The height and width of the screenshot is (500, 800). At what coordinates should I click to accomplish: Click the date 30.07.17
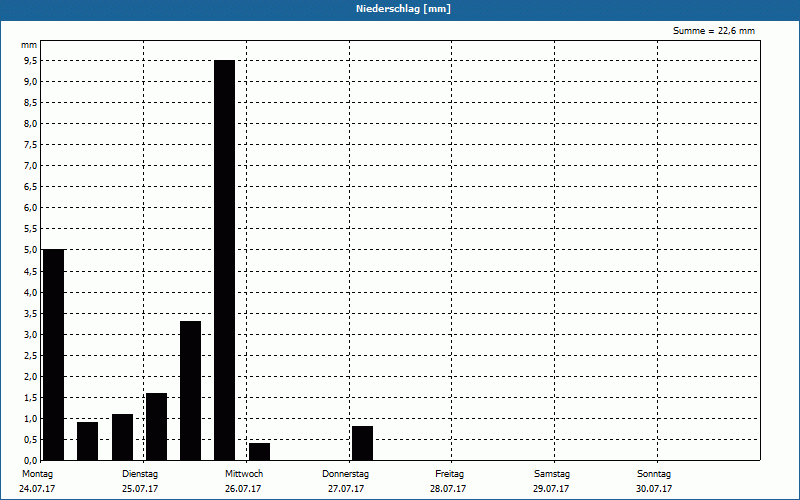click(654, 489)
